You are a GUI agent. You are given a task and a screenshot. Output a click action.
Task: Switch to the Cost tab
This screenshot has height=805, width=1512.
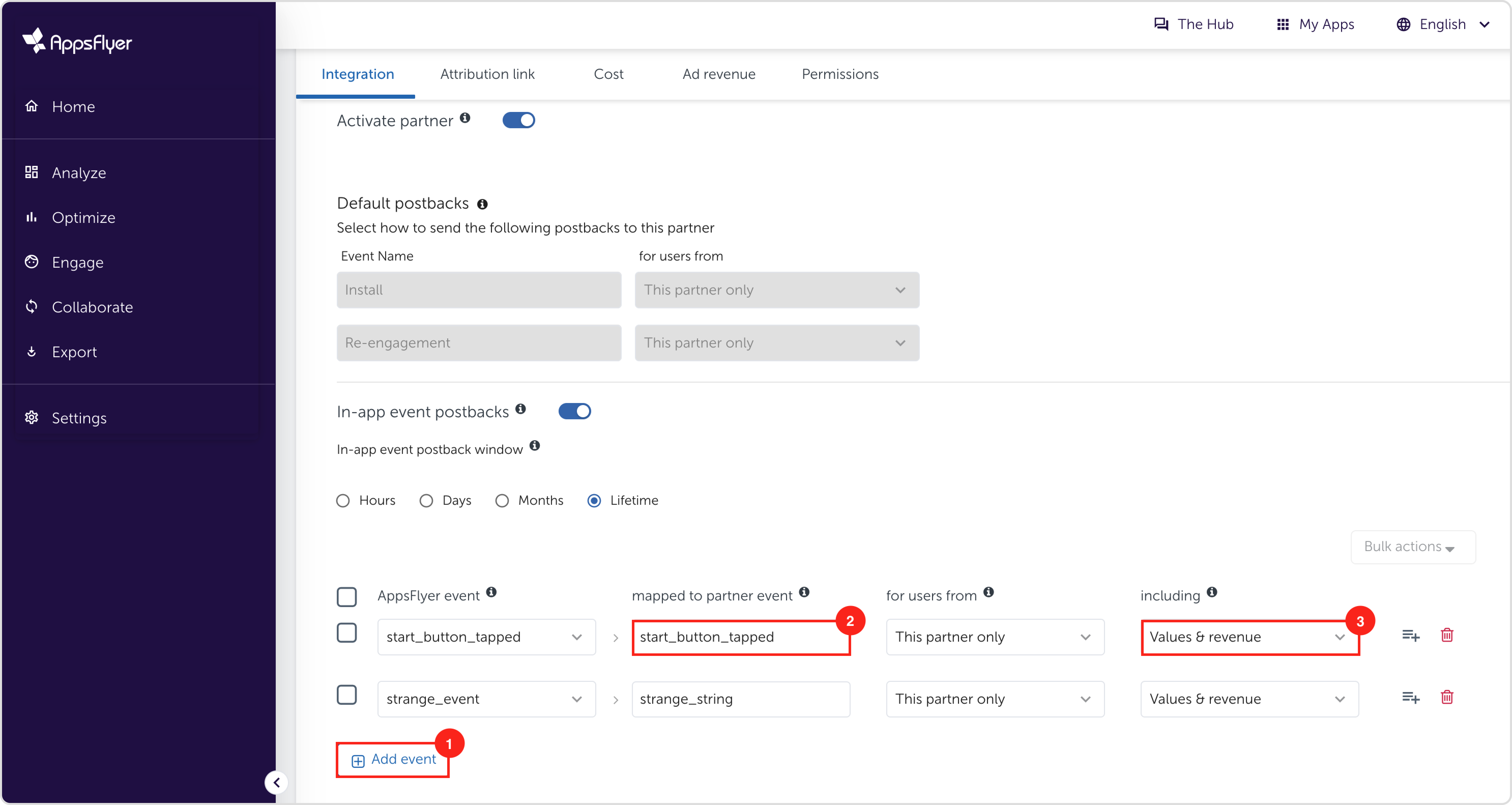pos(608,74)
